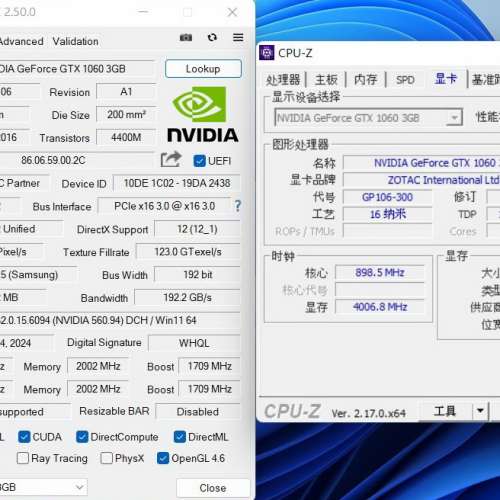Click the CPU-Z title bar app icon
Image resolution: width=500 pixels, height=500 pixels.
(x=267, y=53)
